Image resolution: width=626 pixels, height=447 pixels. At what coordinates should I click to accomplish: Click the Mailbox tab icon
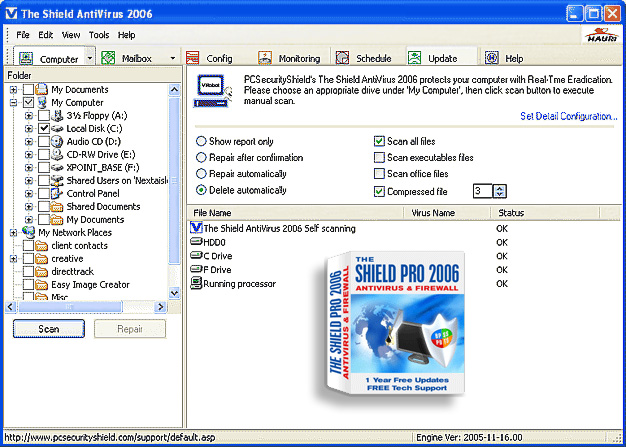tap(108, 58)
